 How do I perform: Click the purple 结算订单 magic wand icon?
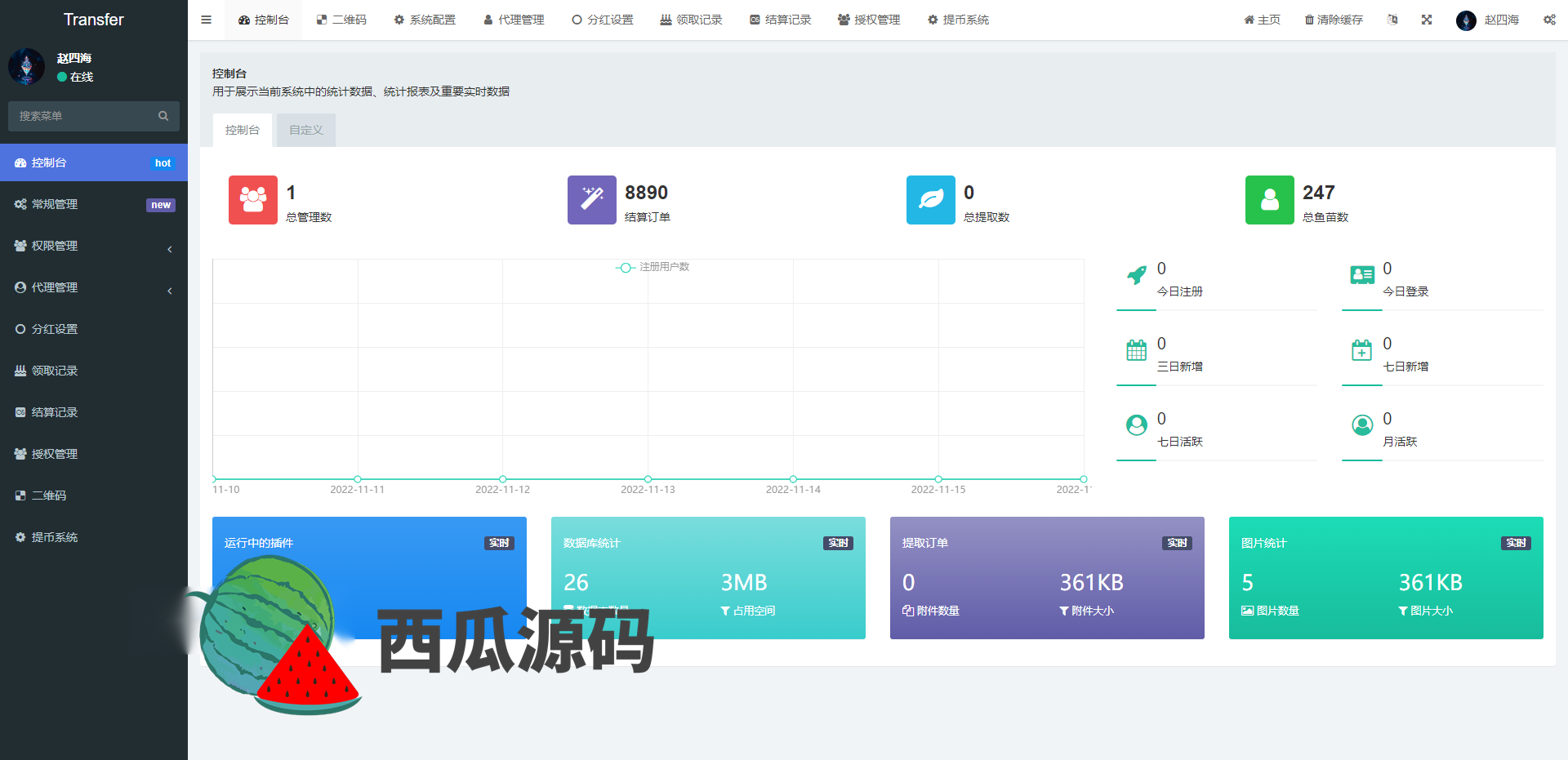point(591,200)
